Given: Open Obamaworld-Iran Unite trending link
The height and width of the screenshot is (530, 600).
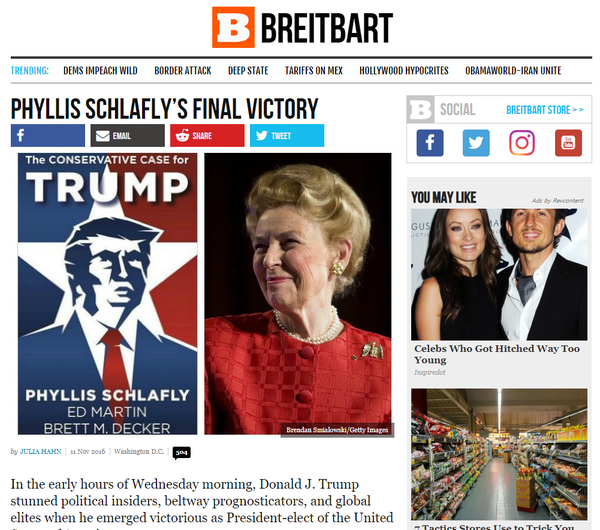Looking at the screenshot, I should (513, 71).
